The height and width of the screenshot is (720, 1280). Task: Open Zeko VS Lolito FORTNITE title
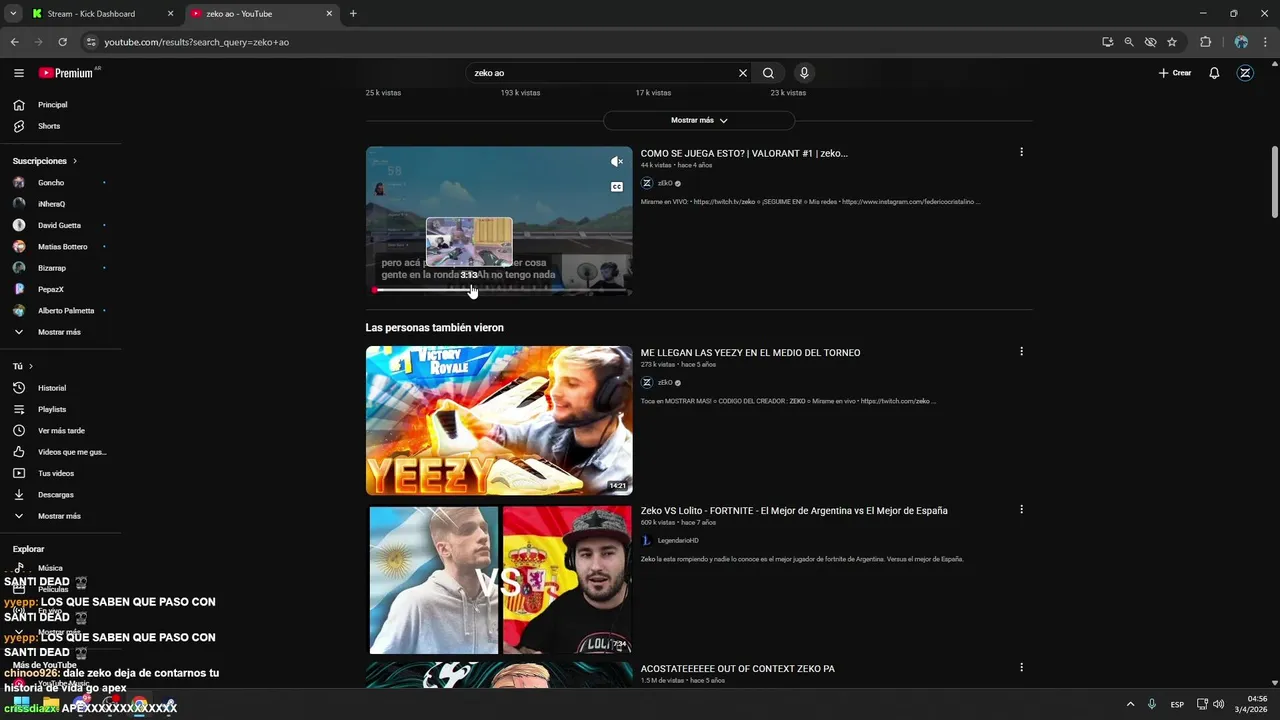(x=794, y=511)
